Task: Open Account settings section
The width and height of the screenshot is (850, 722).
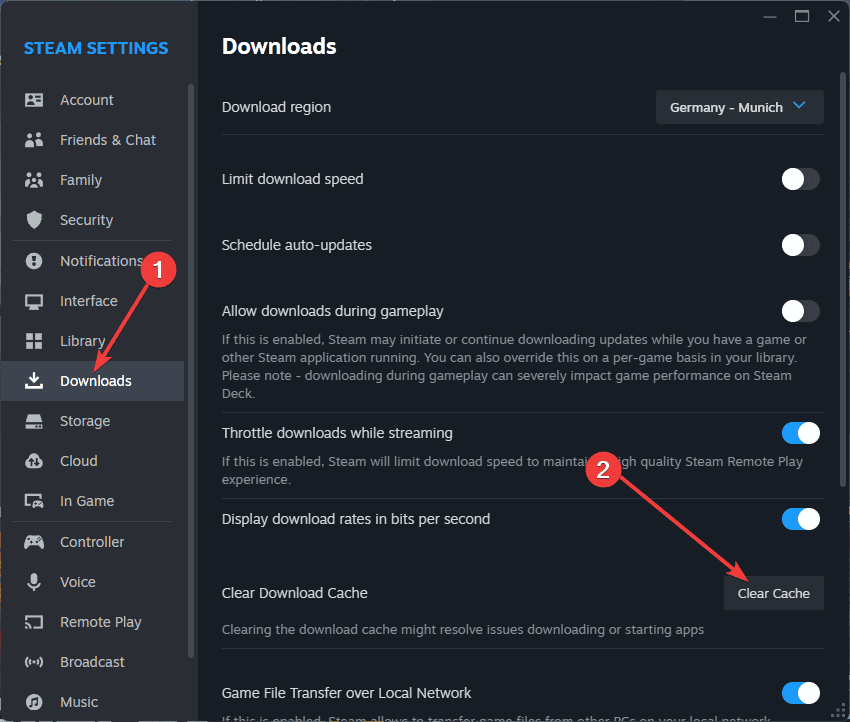Action: [93, 100]
